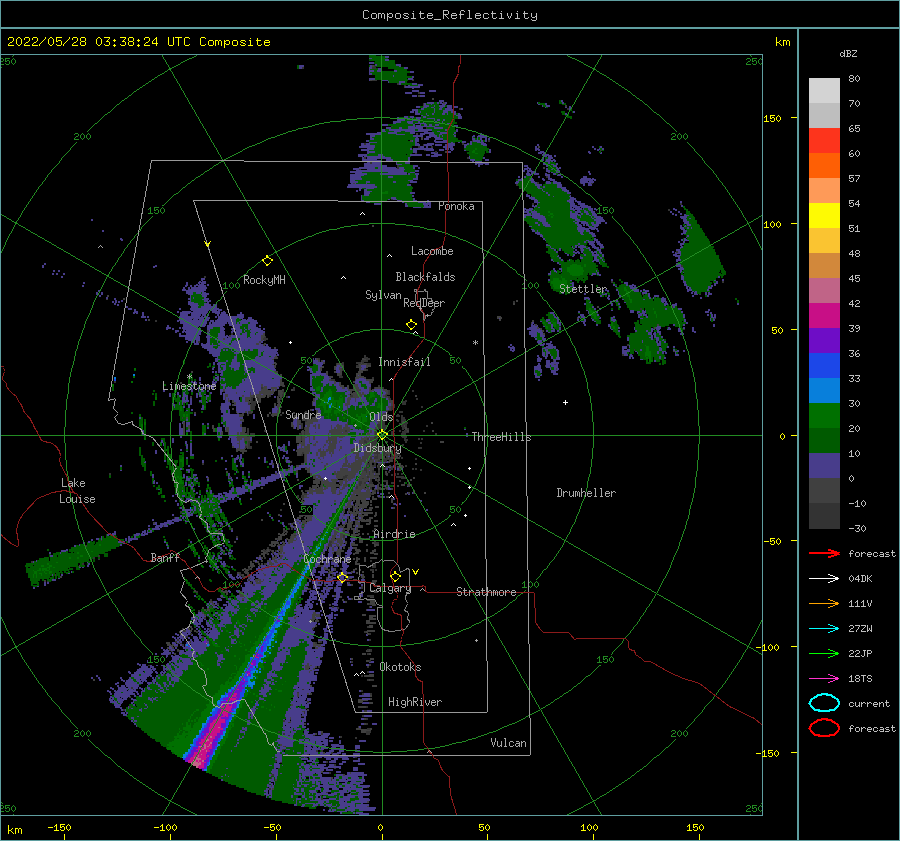Pick the light gray 70-80 dBZ swatch
Viewport: 900px width, 841px height.
[824, 91]
